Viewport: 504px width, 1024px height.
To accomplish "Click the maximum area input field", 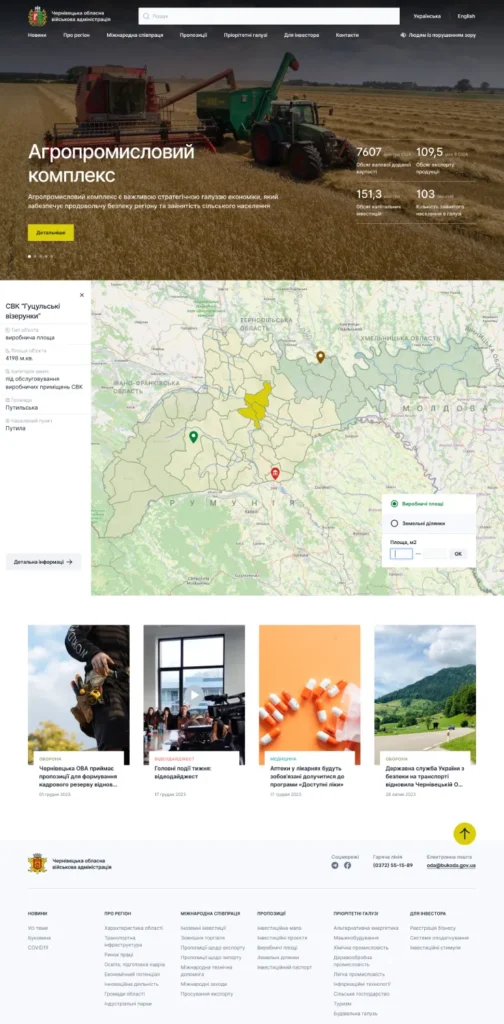I will (x=435, y=554).
